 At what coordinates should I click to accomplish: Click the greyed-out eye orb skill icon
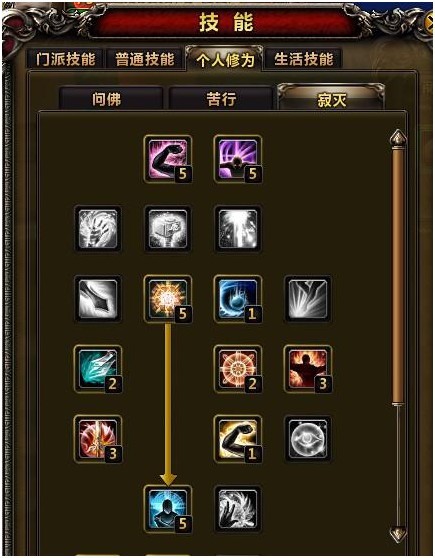tap(308, 439)
